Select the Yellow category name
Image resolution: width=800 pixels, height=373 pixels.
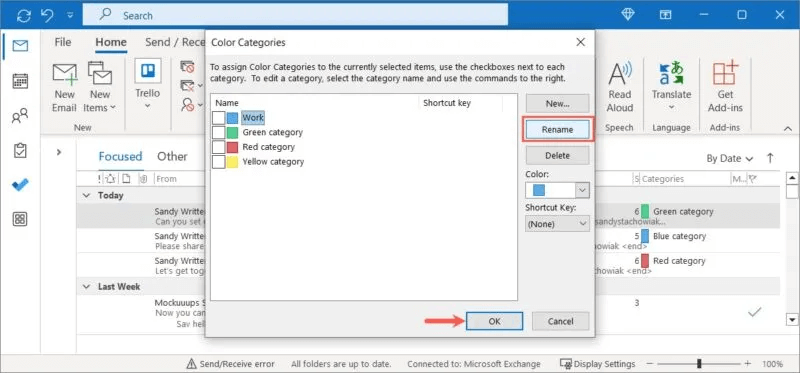pos(273,162)
